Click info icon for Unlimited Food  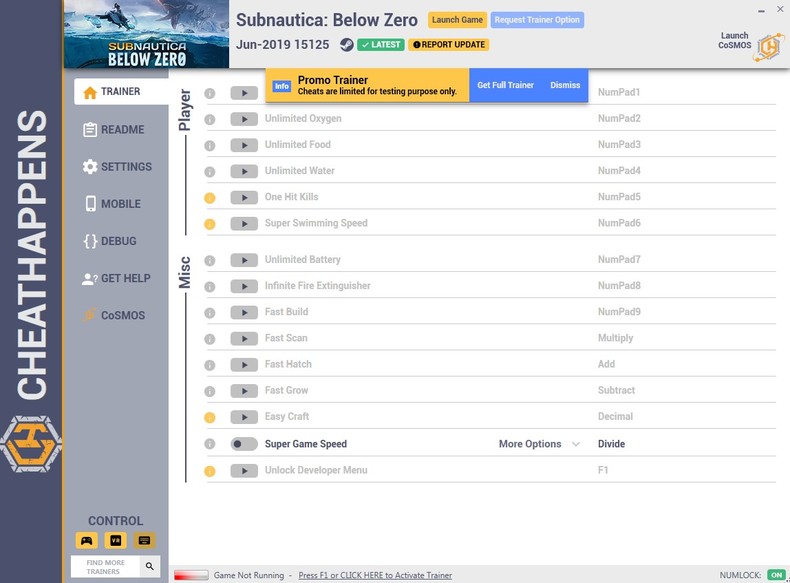pos(210,146)
